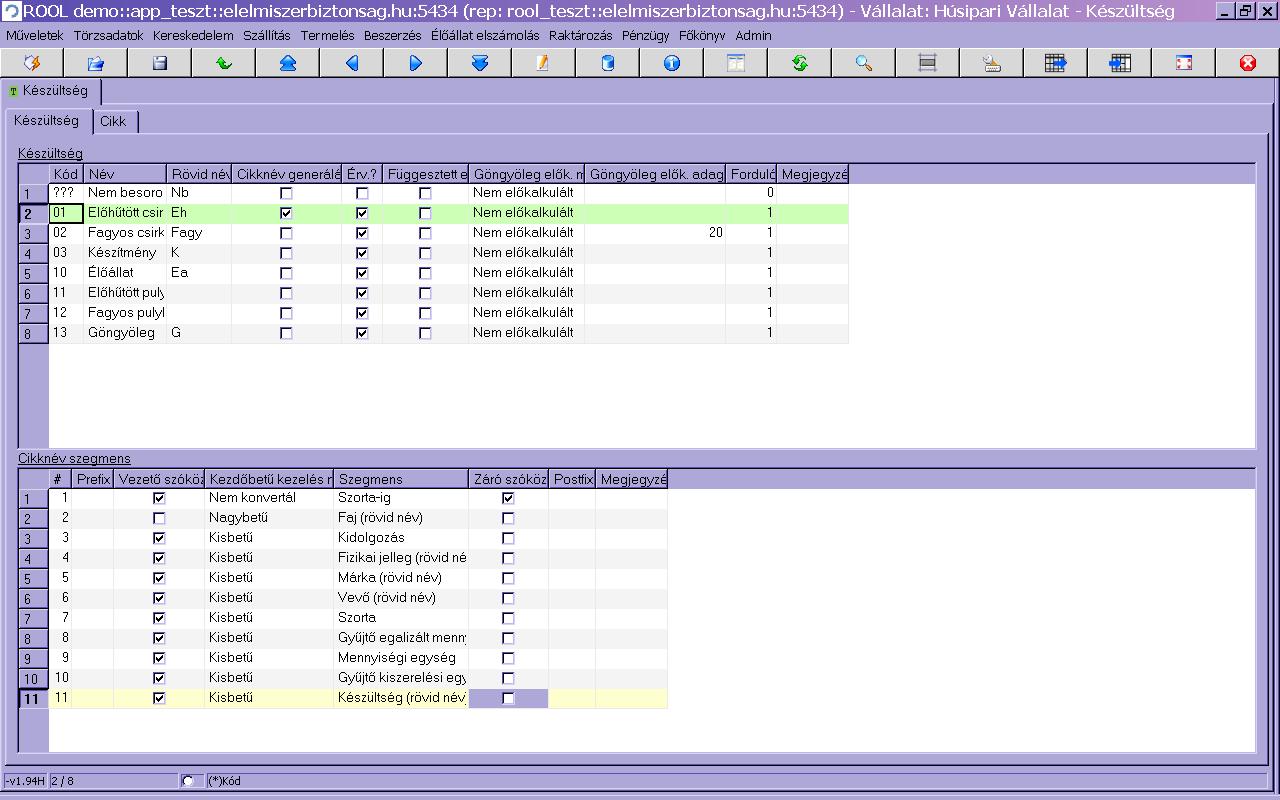Open Göngyöleg elők. cell in Készítmény row
Image resolution: width=1280 pixels, height=800 pixels.
click(x=526, y=253)
